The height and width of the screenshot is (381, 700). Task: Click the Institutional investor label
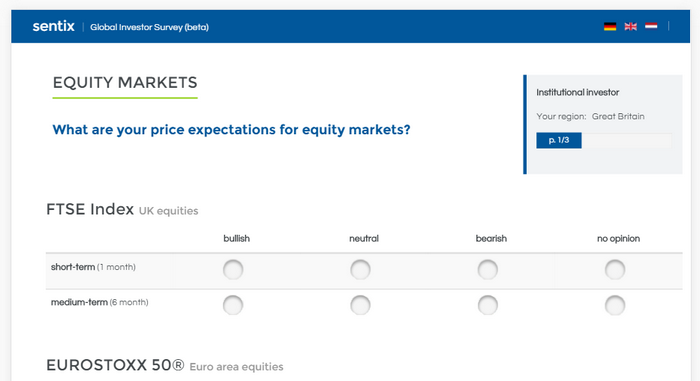578,92
